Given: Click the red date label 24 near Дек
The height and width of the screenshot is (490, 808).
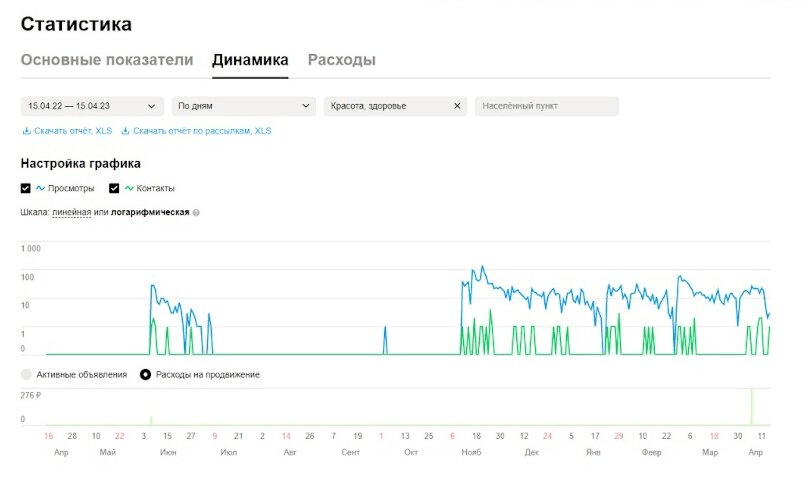Looking at the screenshot, I should click(x=547, y=436).
